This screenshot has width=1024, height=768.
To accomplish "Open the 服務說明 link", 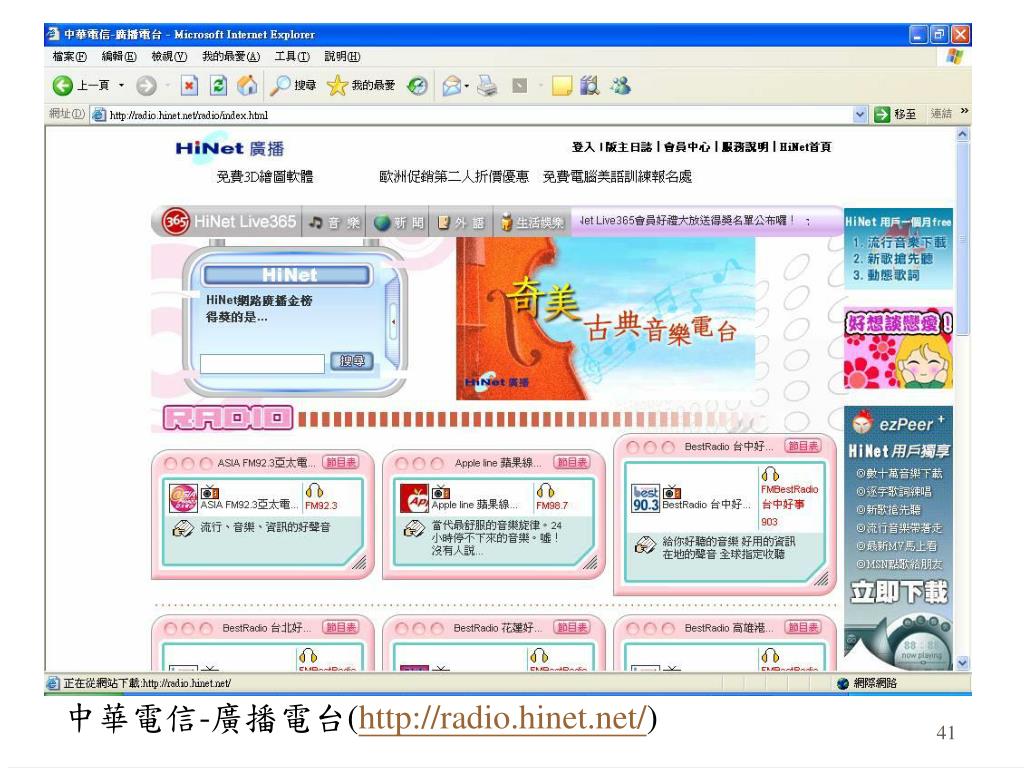I will pos(744,147).
